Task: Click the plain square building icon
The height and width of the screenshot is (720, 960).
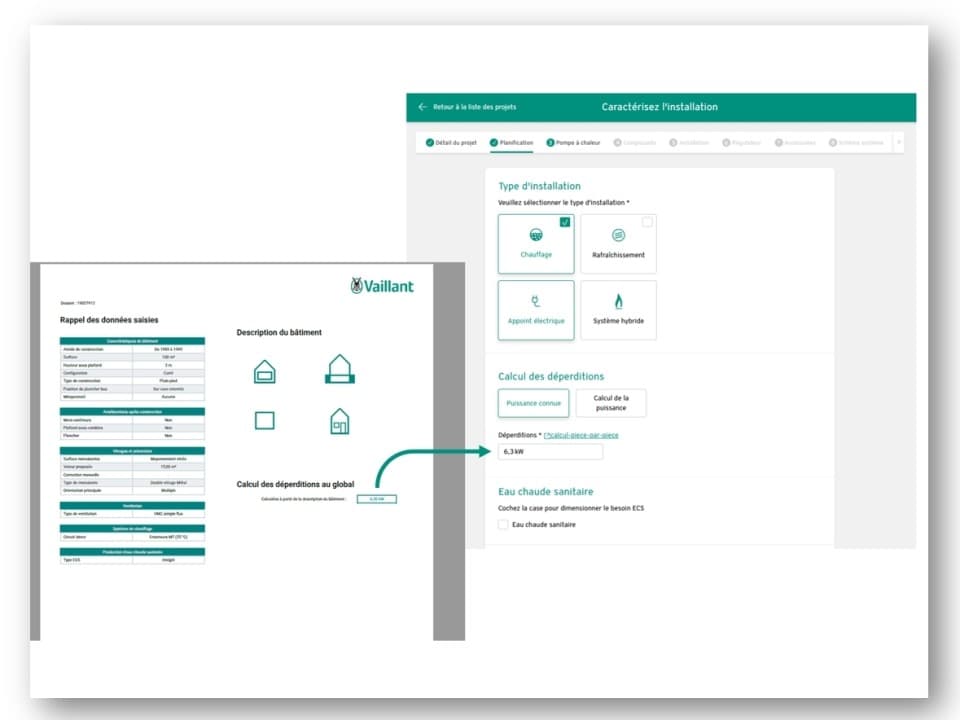Action: (264, 421)
